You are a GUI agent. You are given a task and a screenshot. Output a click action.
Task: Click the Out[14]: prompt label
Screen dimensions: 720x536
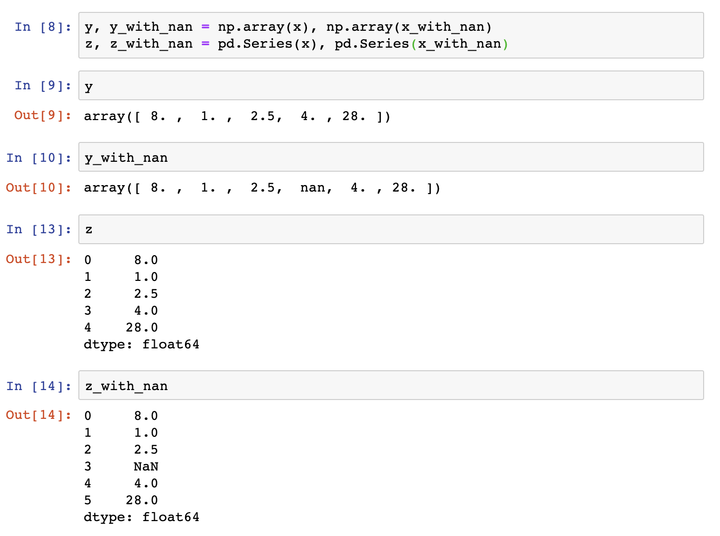point(39,415)
